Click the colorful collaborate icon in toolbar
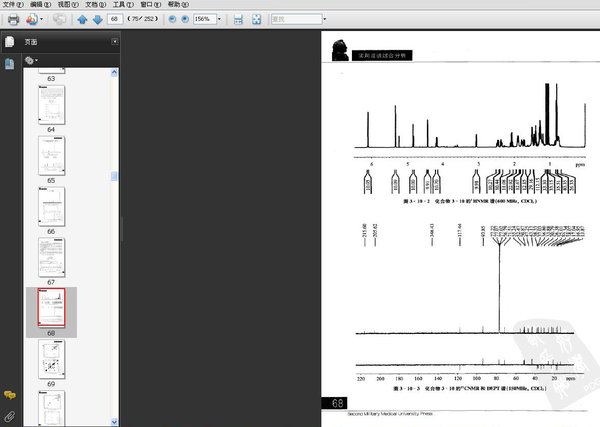 32,19
